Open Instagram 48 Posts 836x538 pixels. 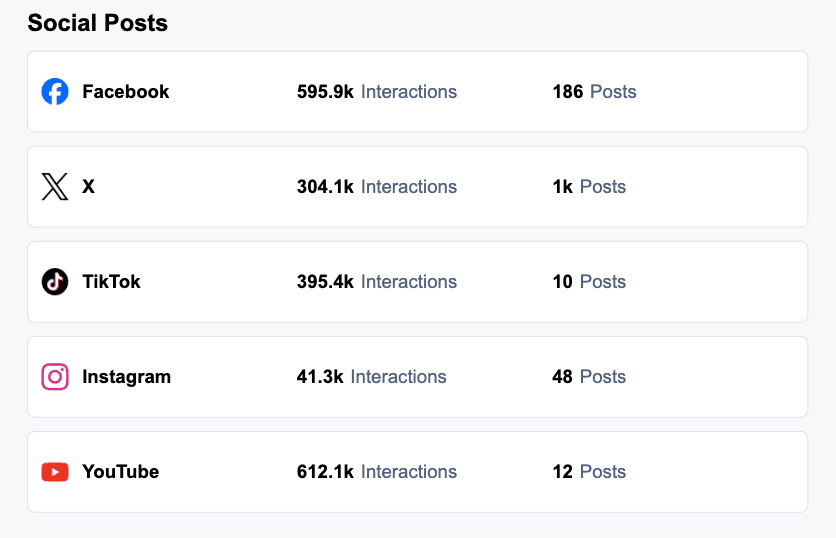589,376
